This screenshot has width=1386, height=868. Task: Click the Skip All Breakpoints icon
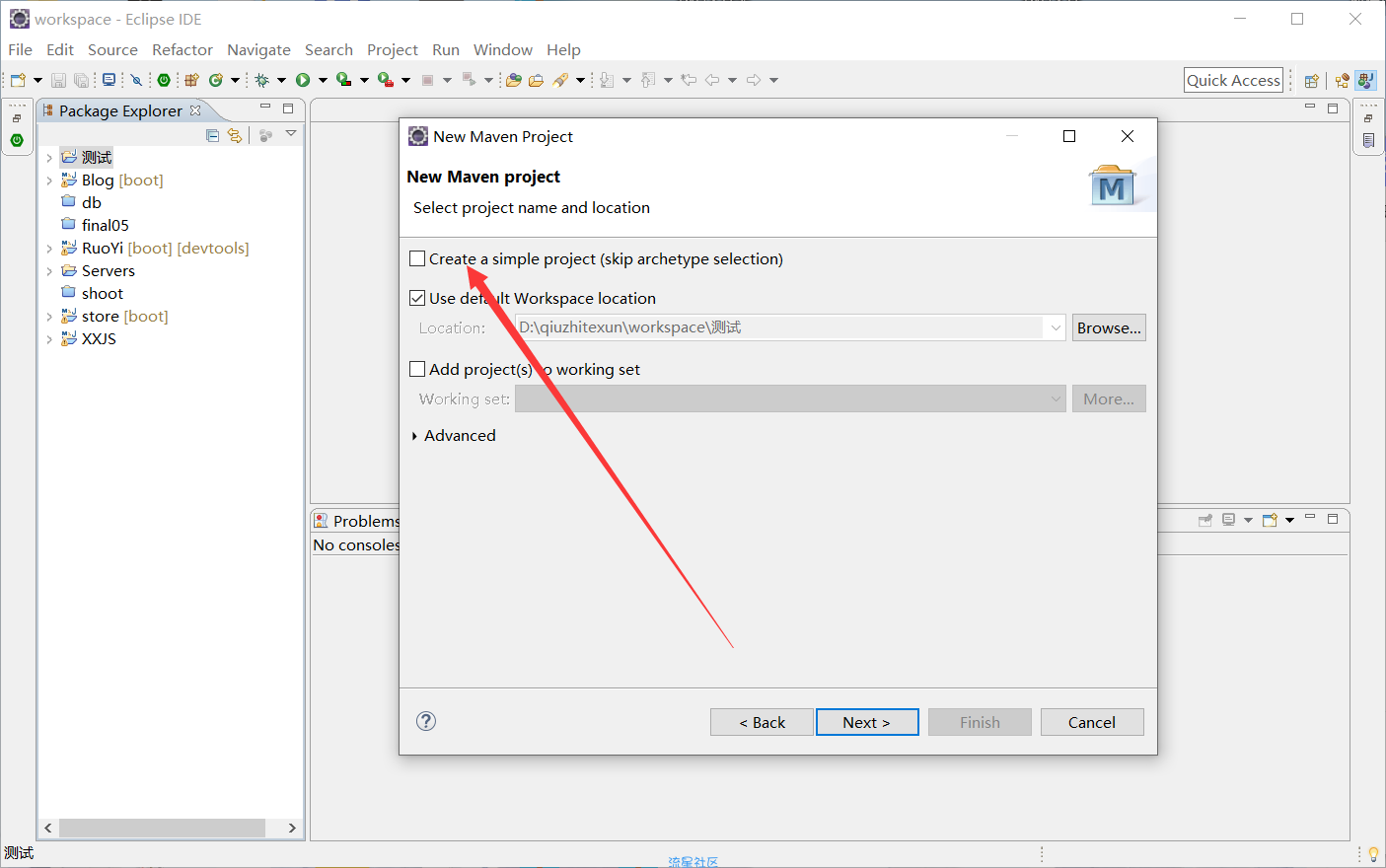[x=136, y=80]
